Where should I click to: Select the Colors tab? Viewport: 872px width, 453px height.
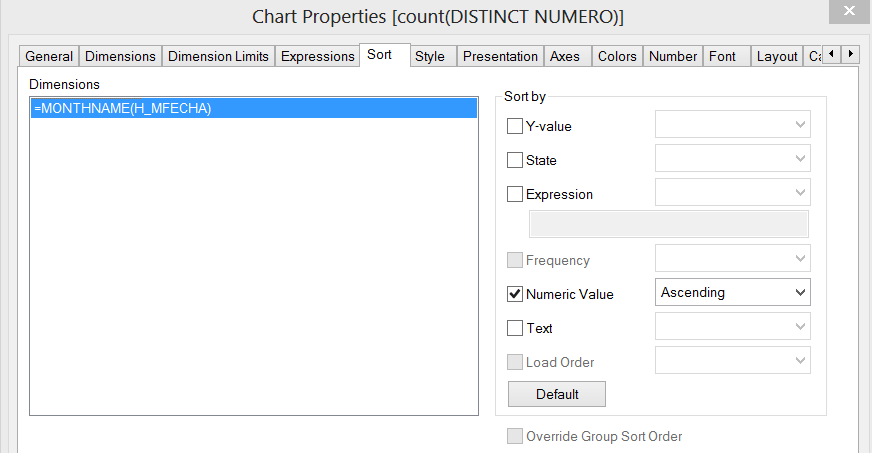tap(617, 56)
